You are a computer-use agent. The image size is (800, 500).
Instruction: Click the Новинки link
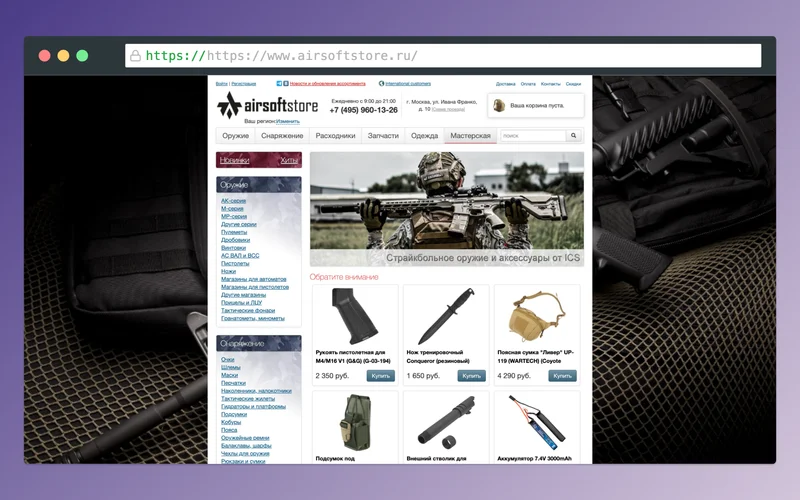[x=234, y=160]
